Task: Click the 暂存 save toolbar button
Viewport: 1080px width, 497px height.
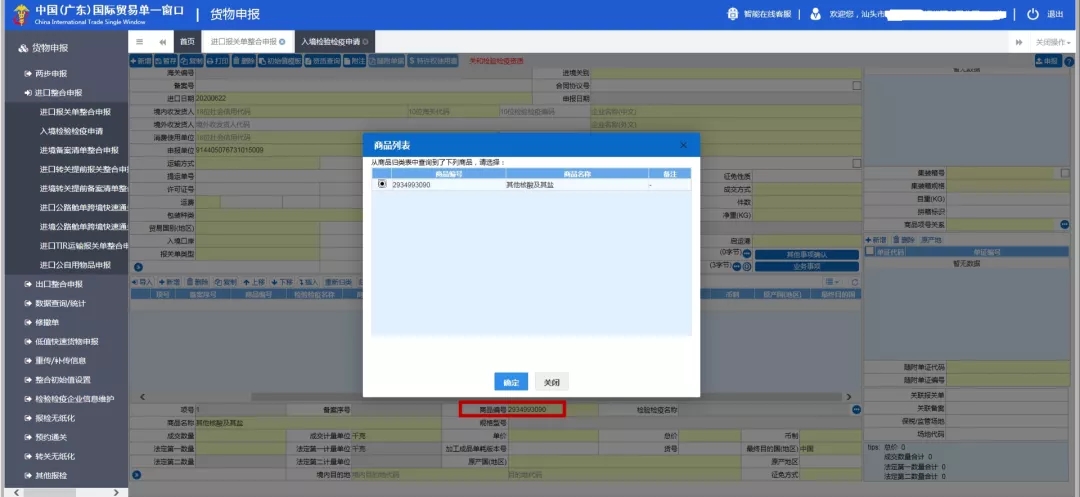Action: tap(165, 61)
